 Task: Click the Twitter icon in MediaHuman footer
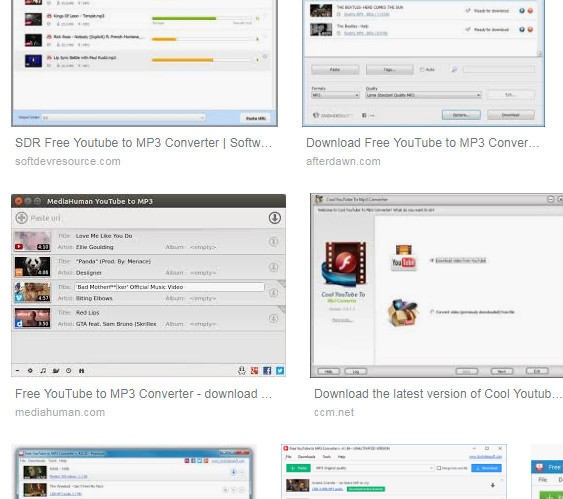click(x=280, y=370)
